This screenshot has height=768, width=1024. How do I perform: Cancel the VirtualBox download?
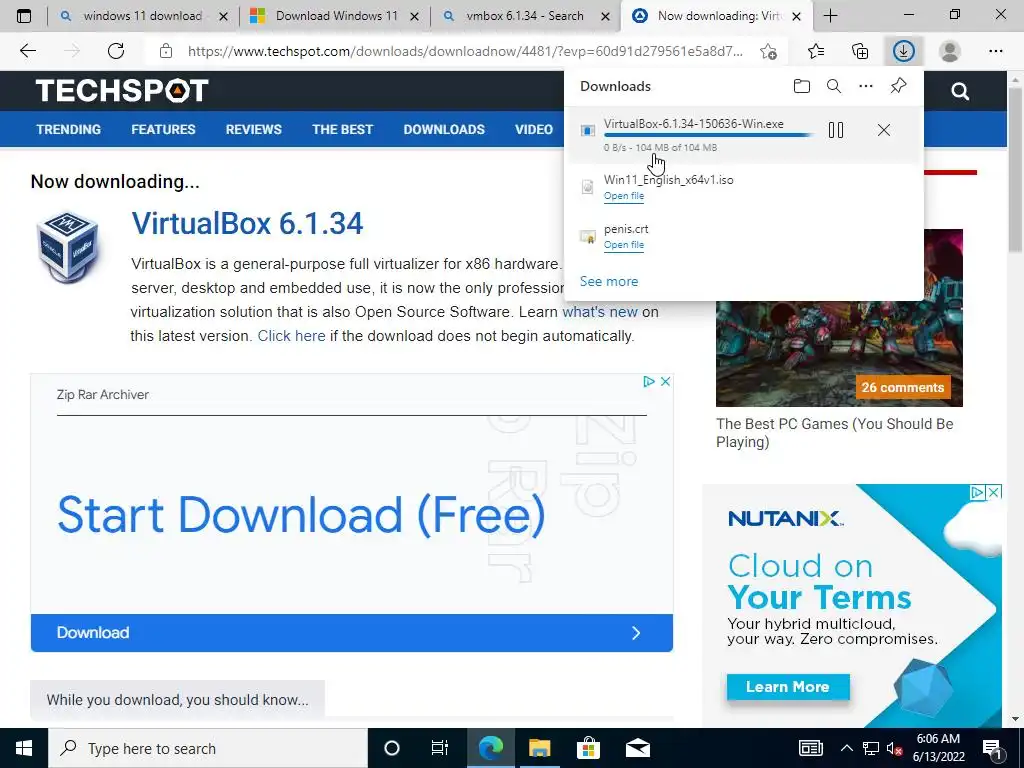point(884,130)
